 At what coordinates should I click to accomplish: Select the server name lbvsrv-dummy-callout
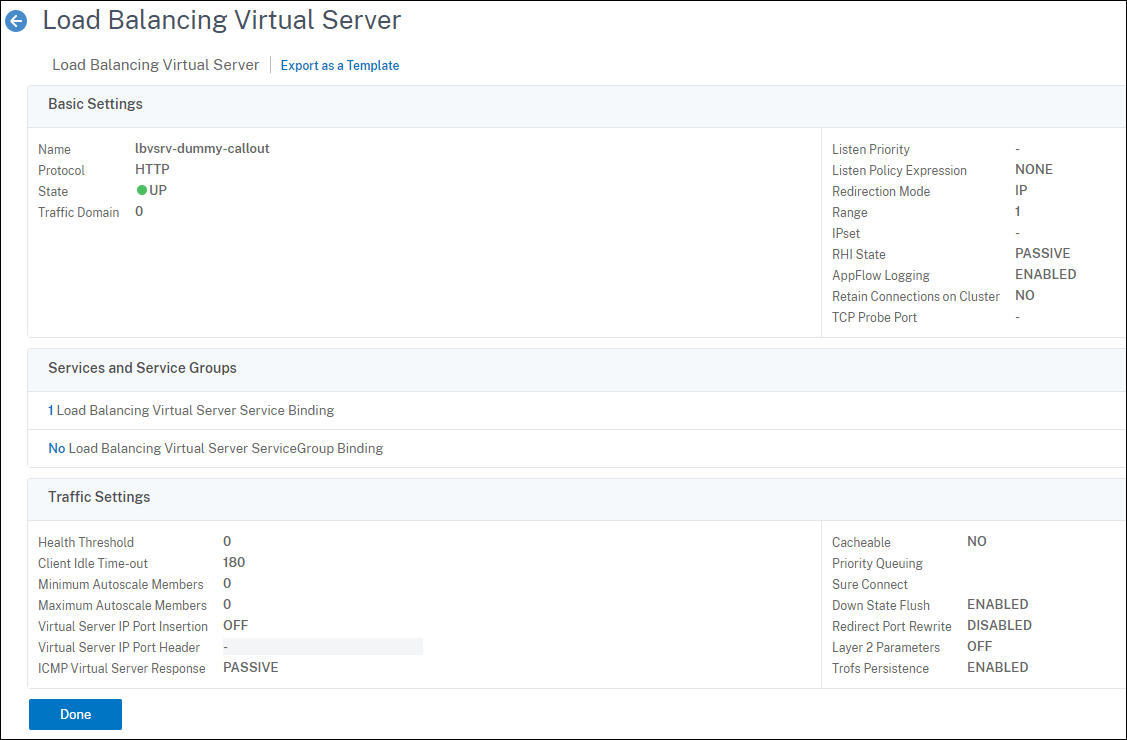coord(202,149)
